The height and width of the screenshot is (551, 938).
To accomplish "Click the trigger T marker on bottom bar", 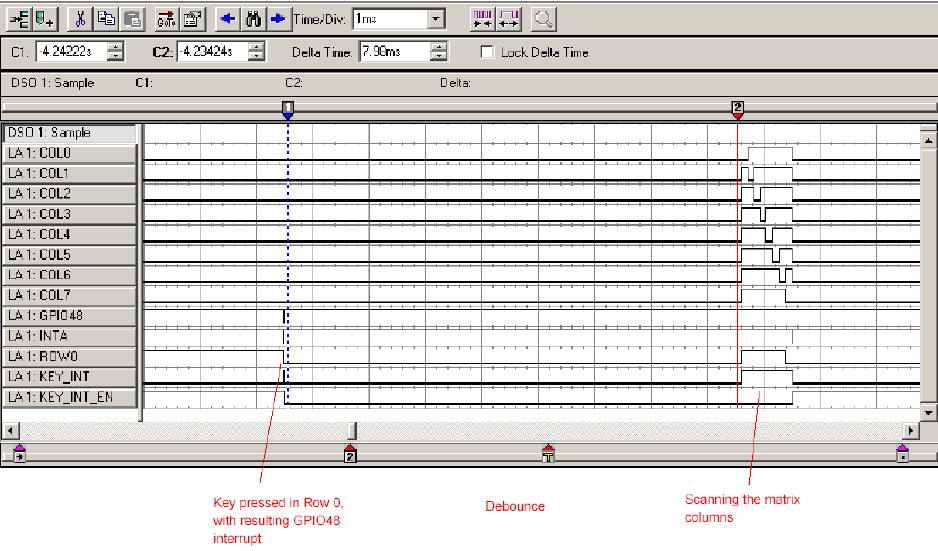I will click(x=548, y=453).
